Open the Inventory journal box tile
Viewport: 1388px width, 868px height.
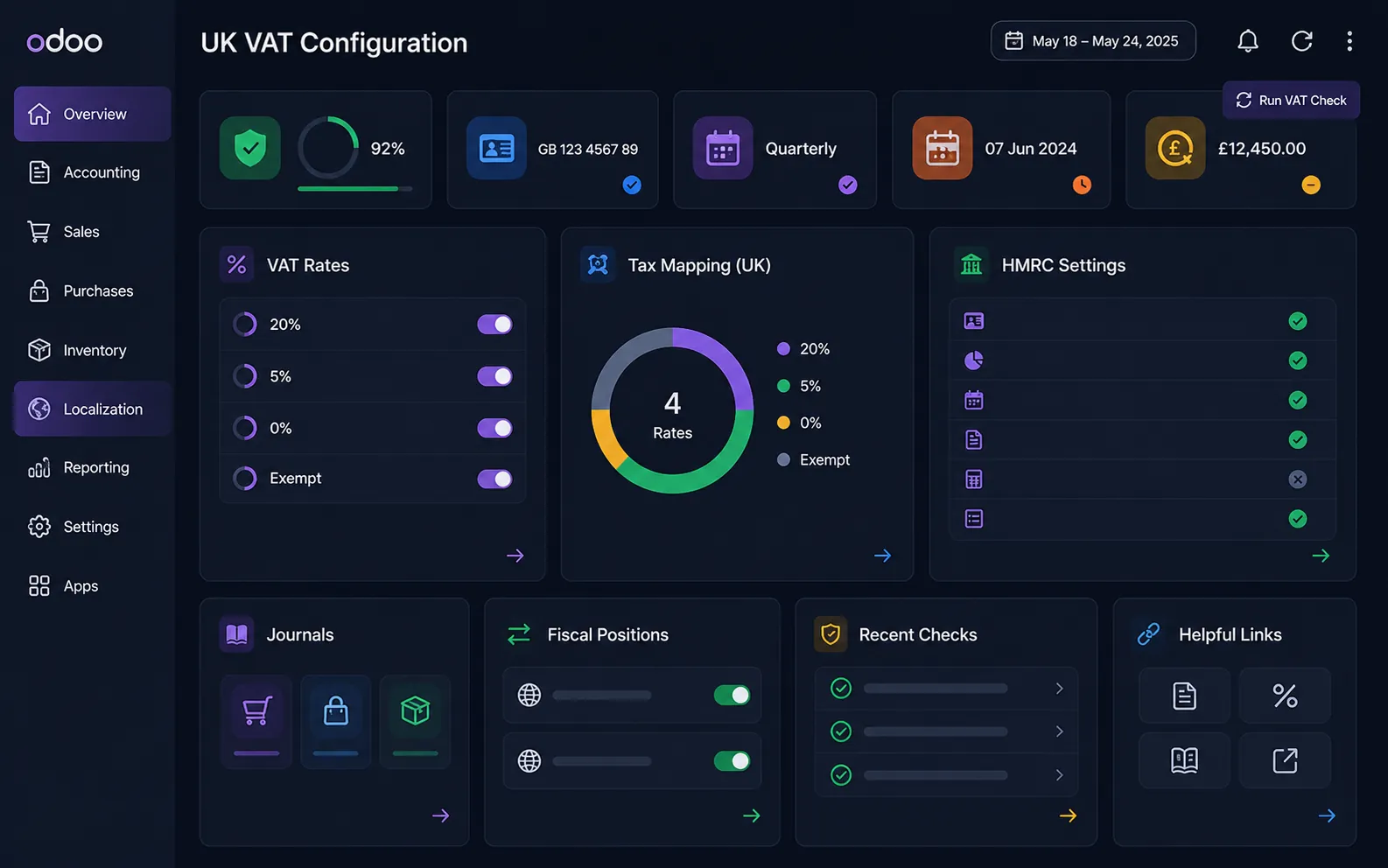pos(415,722)
